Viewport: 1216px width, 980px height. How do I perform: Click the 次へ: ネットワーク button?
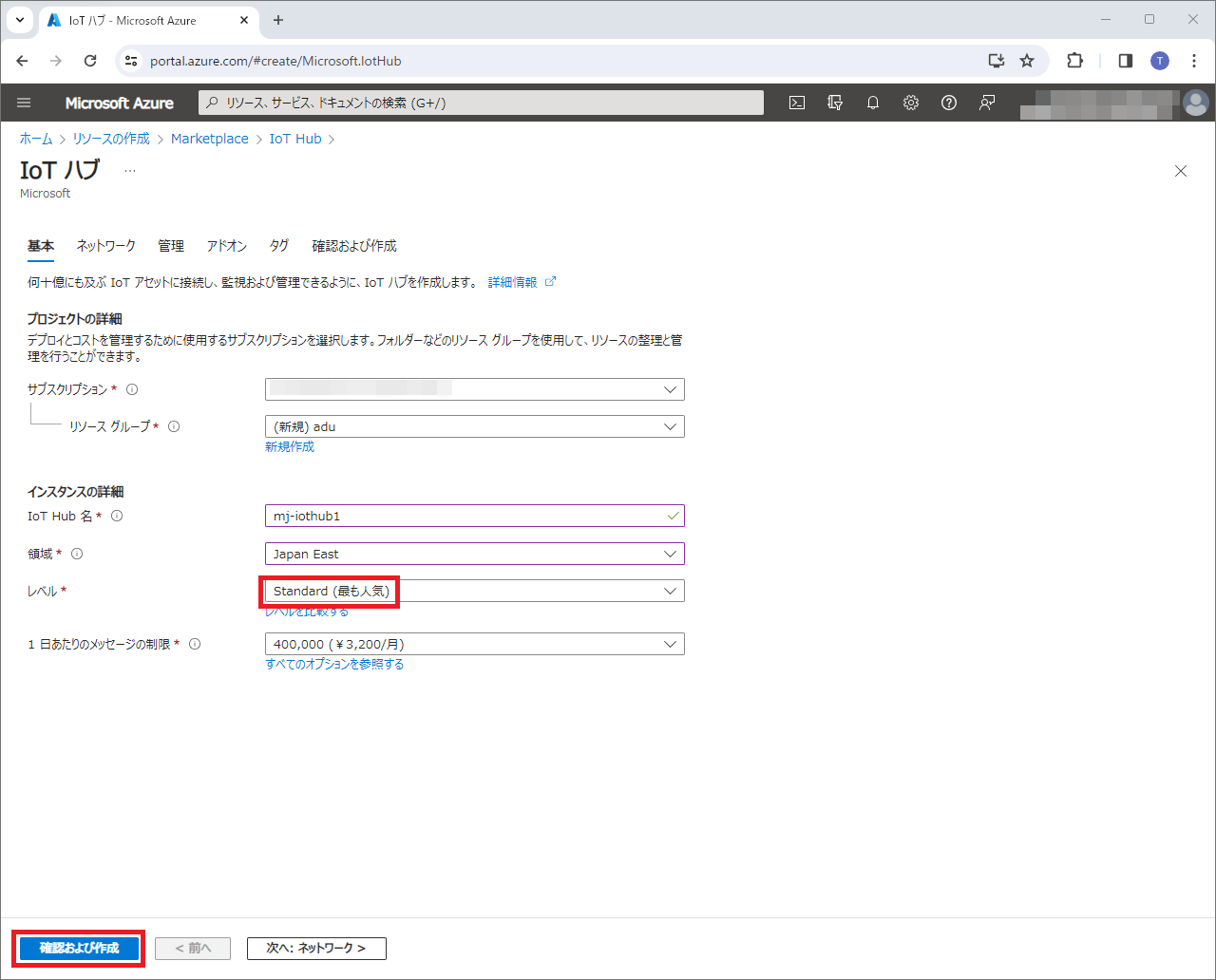[x=316, y=948]
